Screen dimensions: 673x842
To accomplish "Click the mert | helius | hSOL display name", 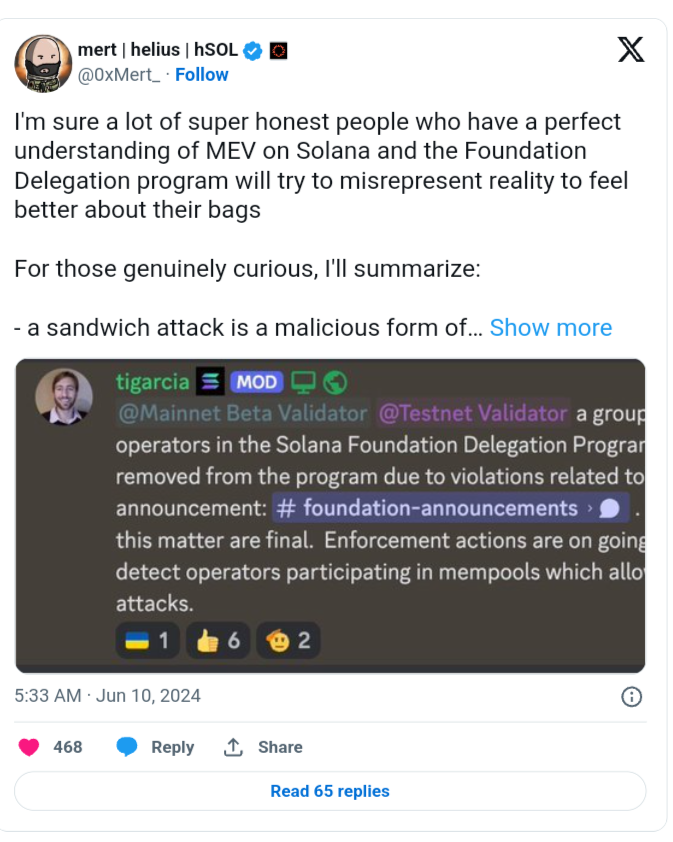I will [x=158, y=50].
